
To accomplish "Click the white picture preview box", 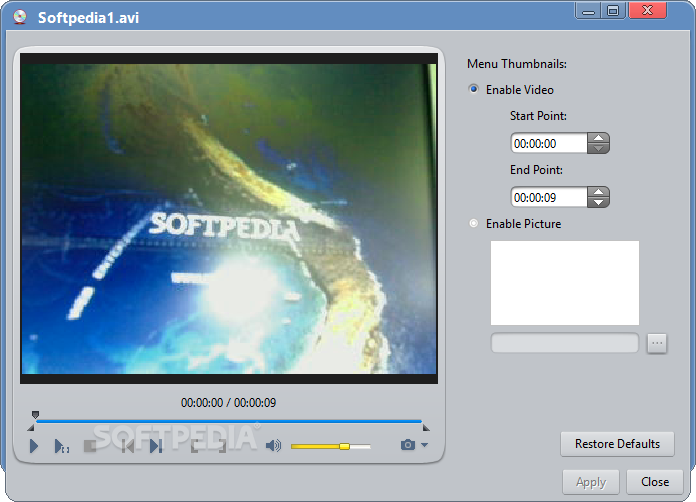I will tap(565, 283).
